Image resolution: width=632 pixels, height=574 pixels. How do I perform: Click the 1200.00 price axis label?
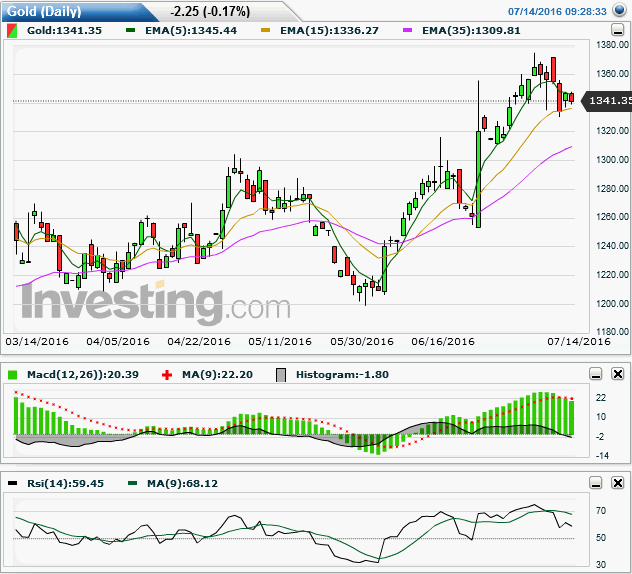click(612, 303)
